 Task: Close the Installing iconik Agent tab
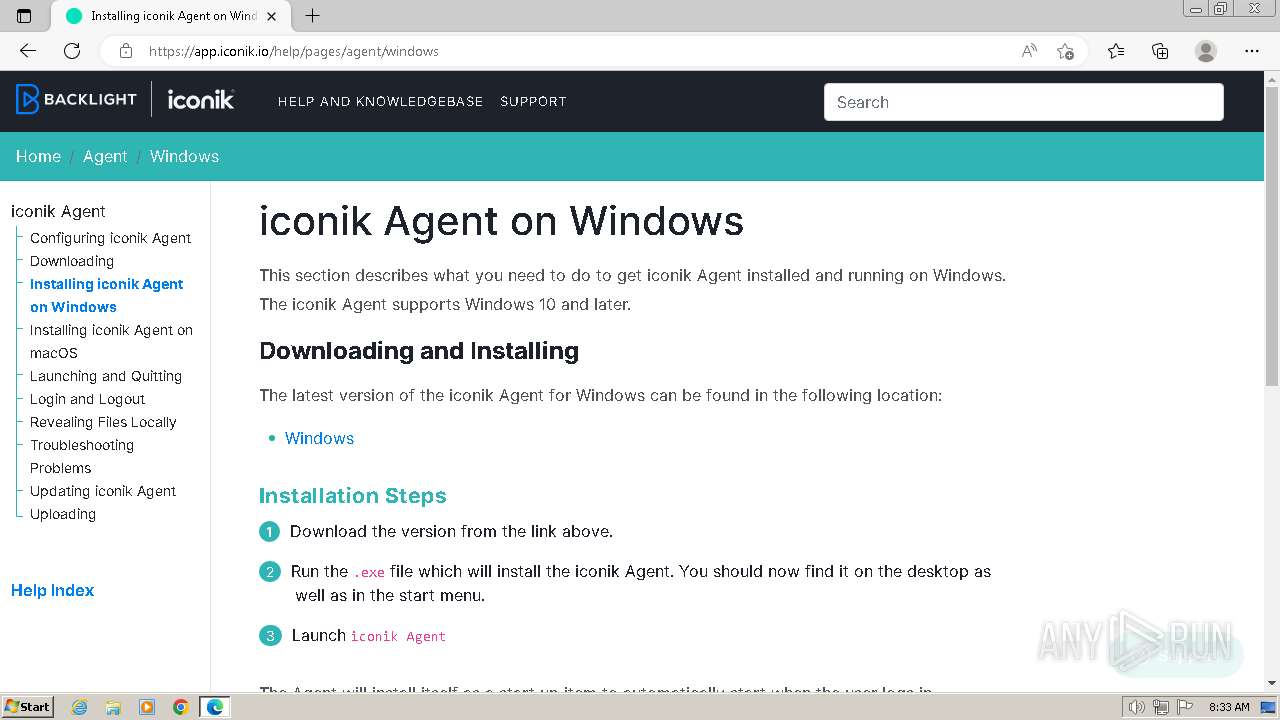pos(272,16)
